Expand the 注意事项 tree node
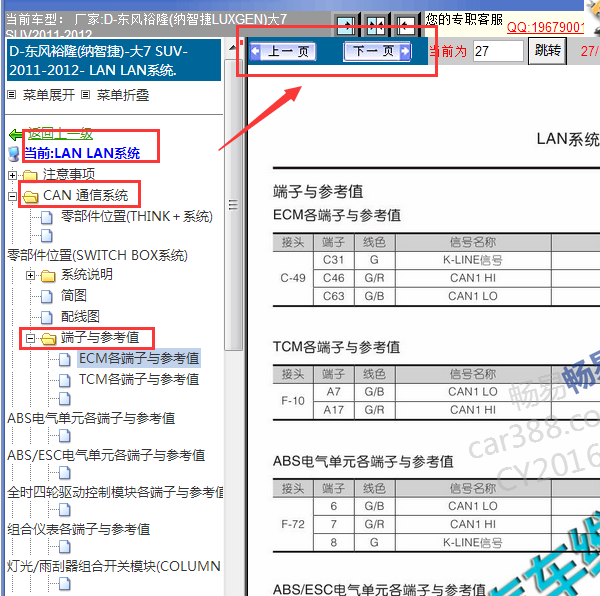The width and height of the screenshot is (600, 596). tap(12, 176)
